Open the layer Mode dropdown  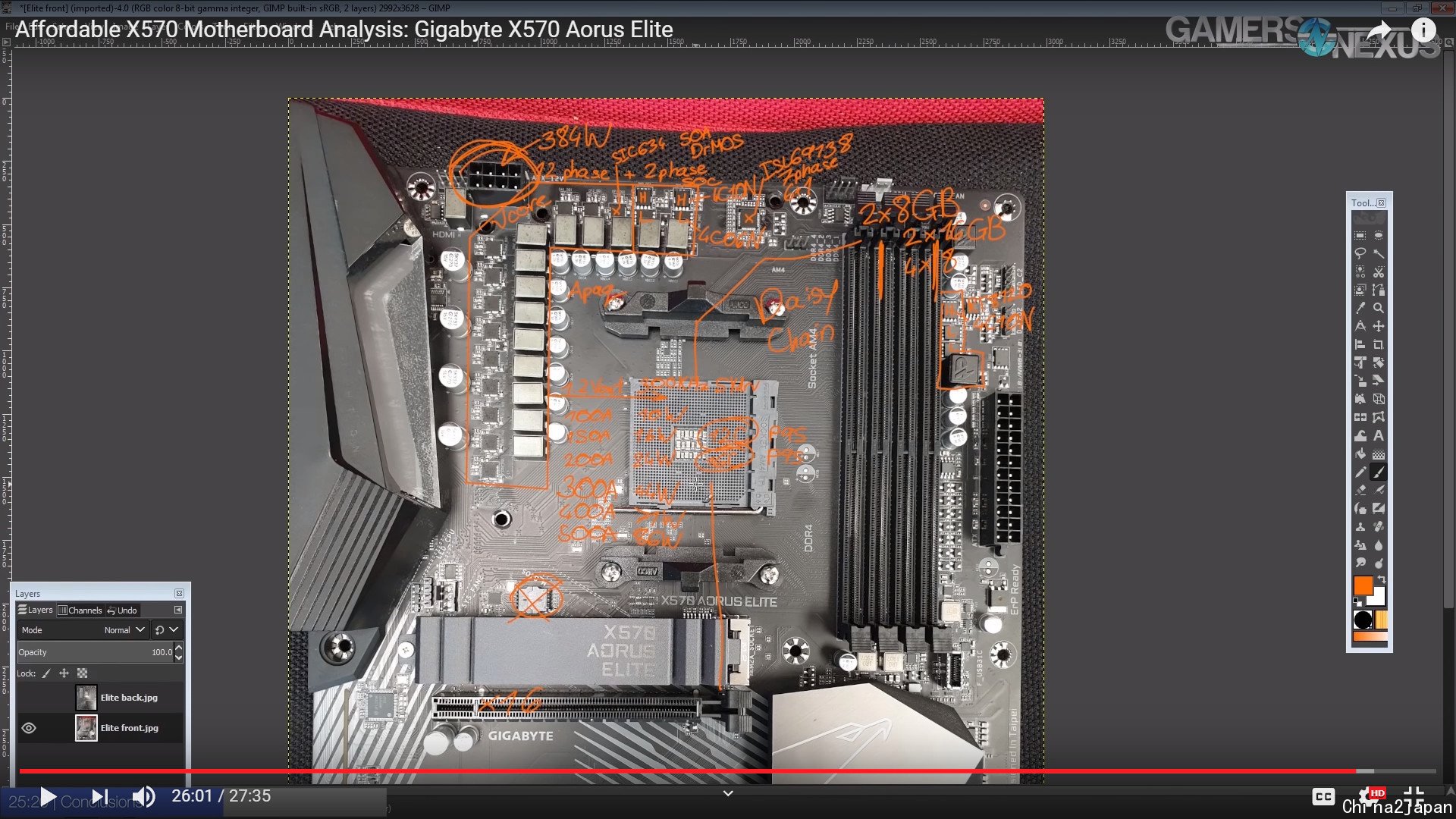coord(83,630)
